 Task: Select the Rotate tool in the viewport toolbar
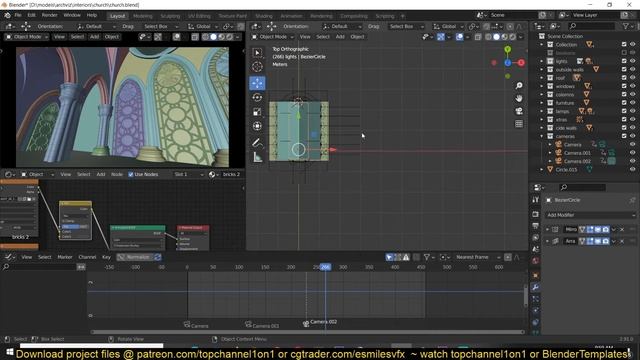click(x=257, y=98)
